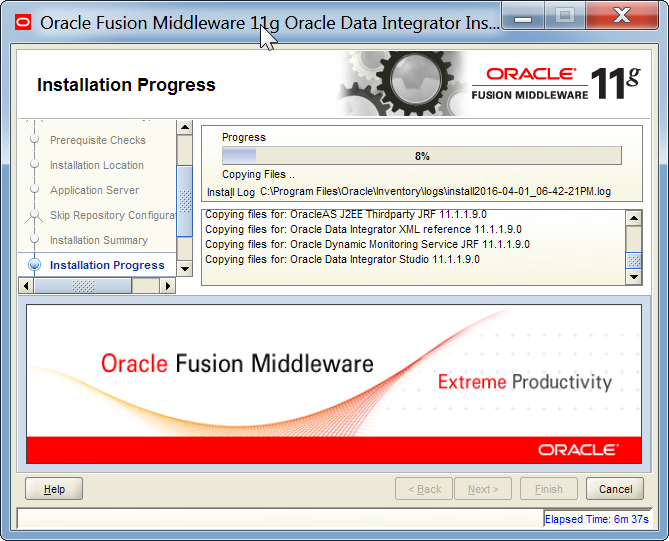This screenshot has height=541, width=669.
Task: Click the Skip Repository step branch icon
Action: pos(35,215)
